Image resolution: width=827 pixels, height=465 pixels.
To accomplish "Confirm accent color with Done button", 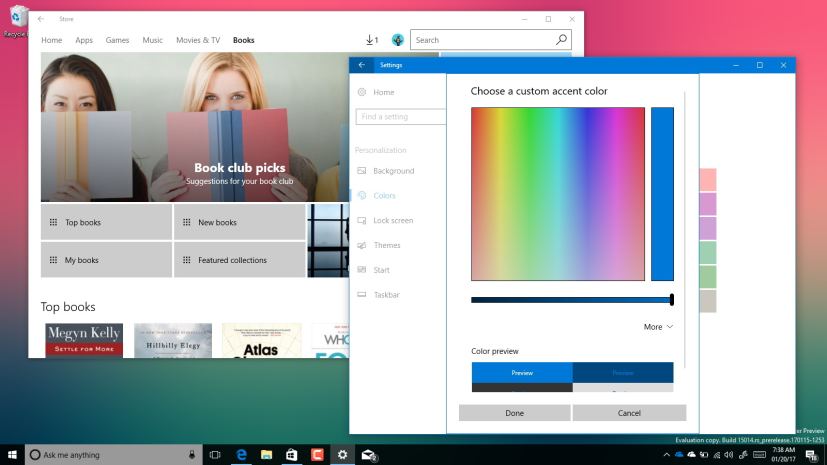I will tap(514, 413).
